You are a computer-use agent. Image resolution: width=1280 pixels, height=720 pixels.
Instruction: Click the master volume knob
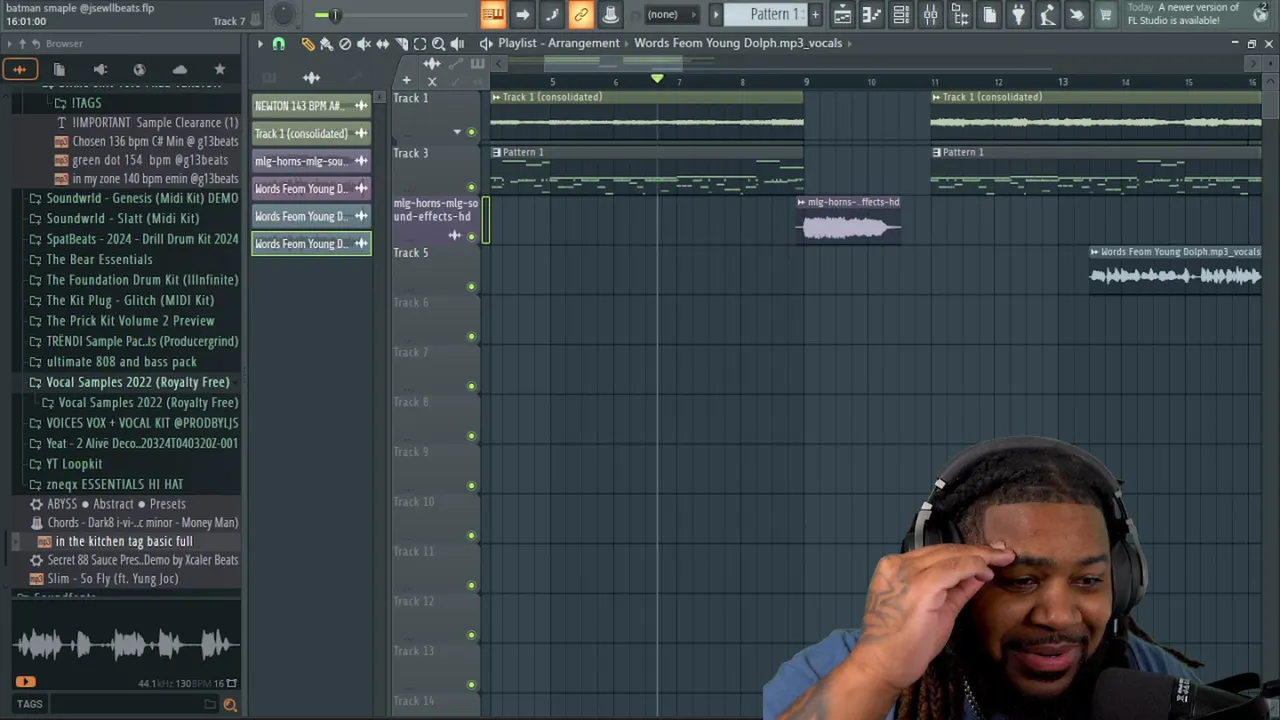point(284,14)
